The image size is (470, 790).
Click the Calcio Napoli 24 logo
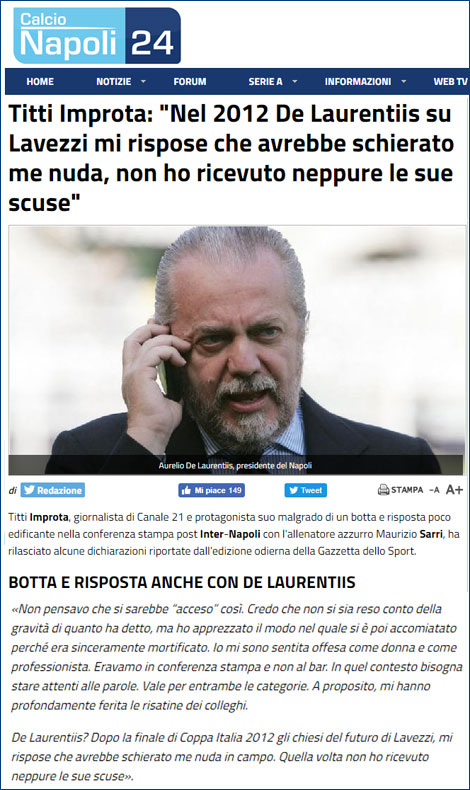(x=97, y=36)
